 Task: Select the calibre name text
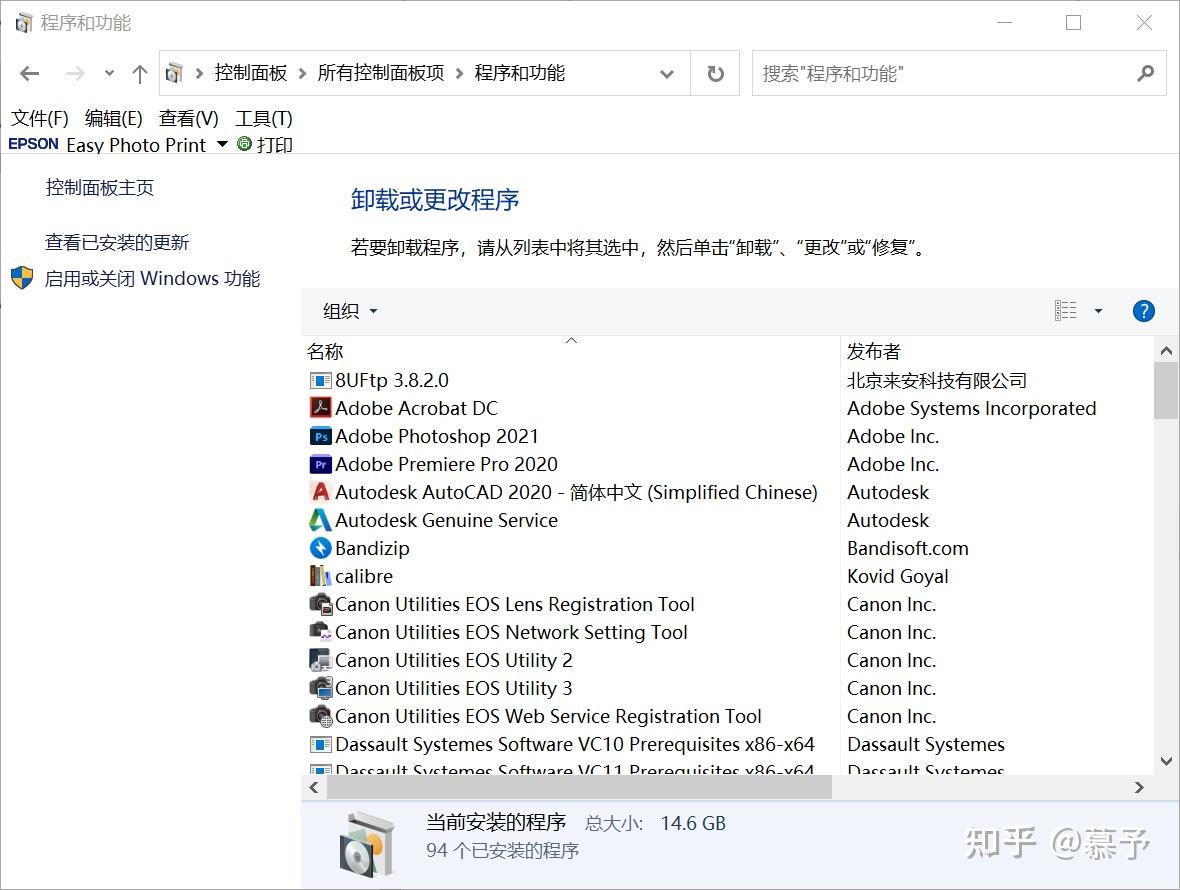363,576
